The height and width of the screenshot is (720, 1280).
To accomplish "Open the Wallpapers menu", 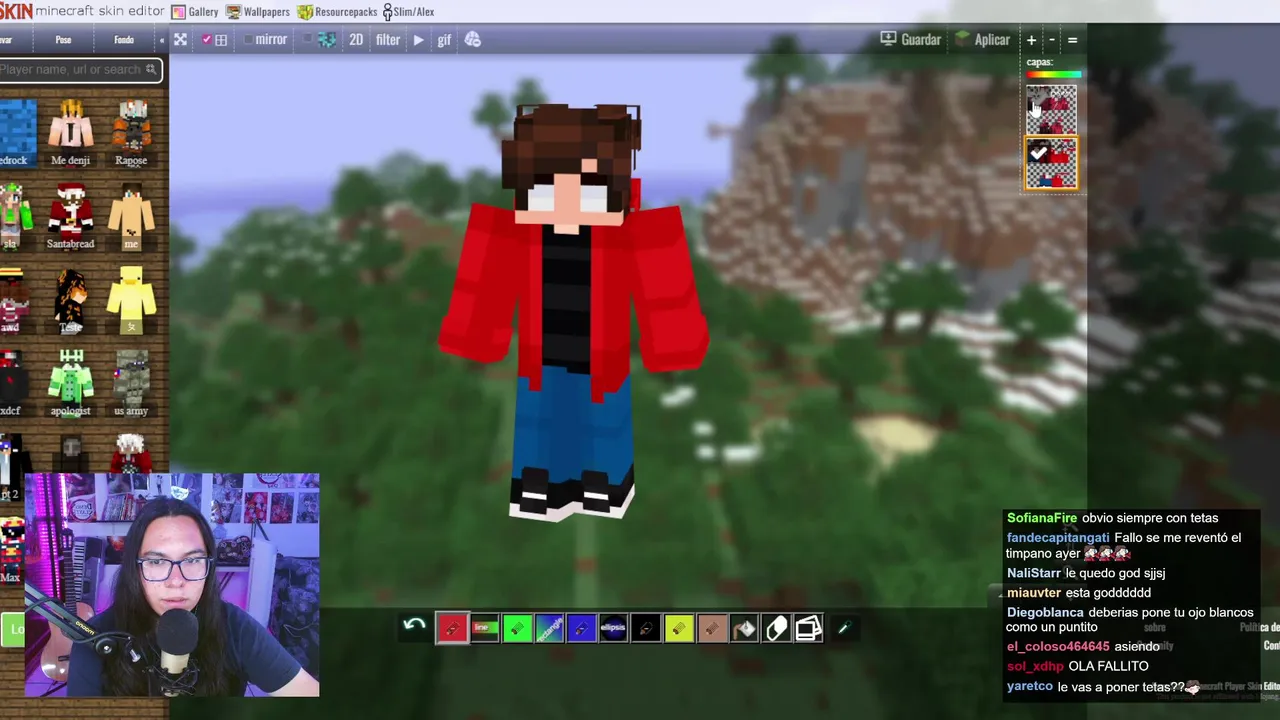I will click(x=258, y=12).
